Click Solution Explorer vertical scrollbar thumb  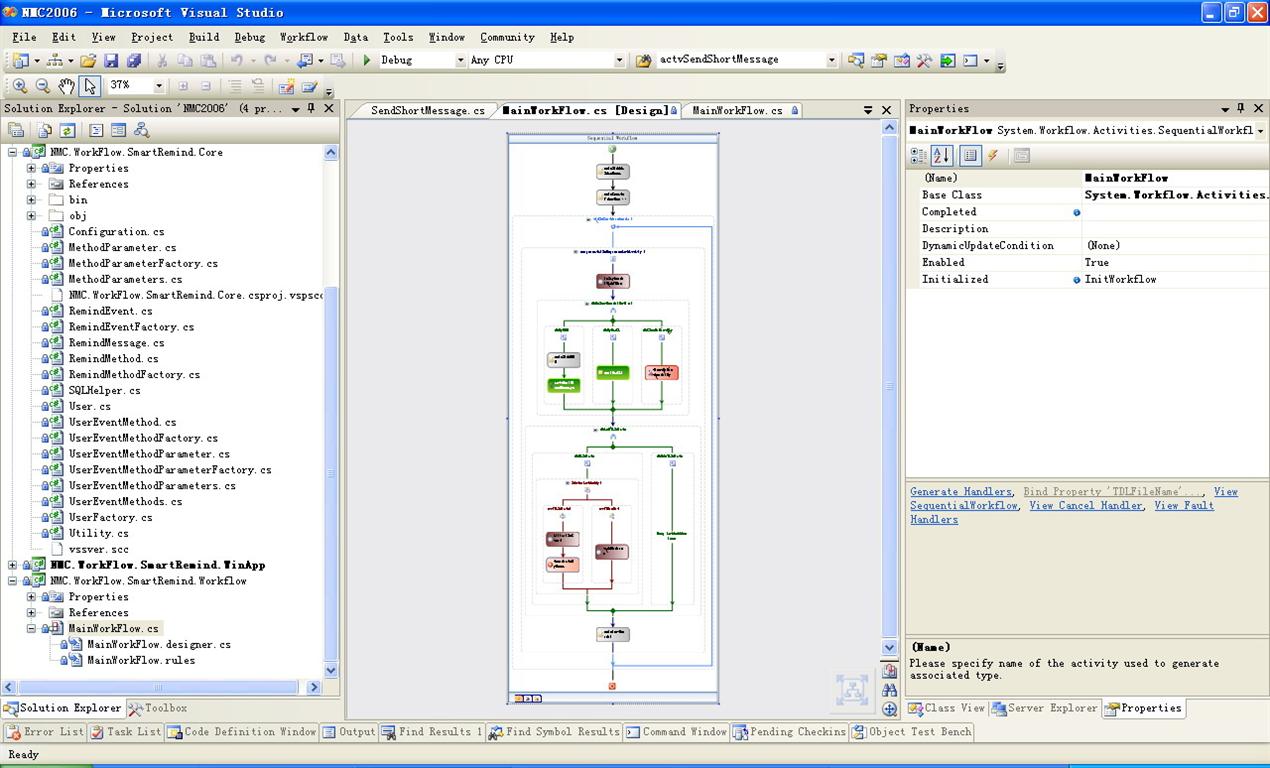click(x=332, y=473)
